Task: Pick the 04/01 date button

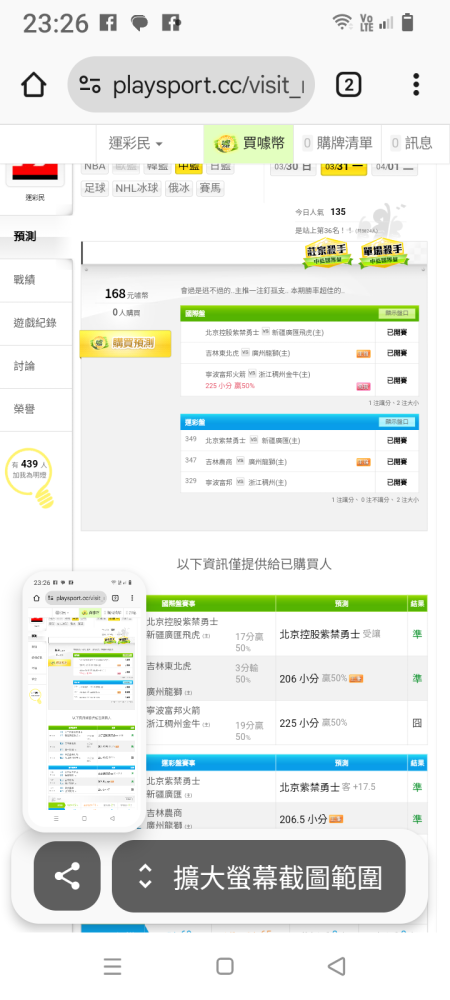Action: [395, 166]
